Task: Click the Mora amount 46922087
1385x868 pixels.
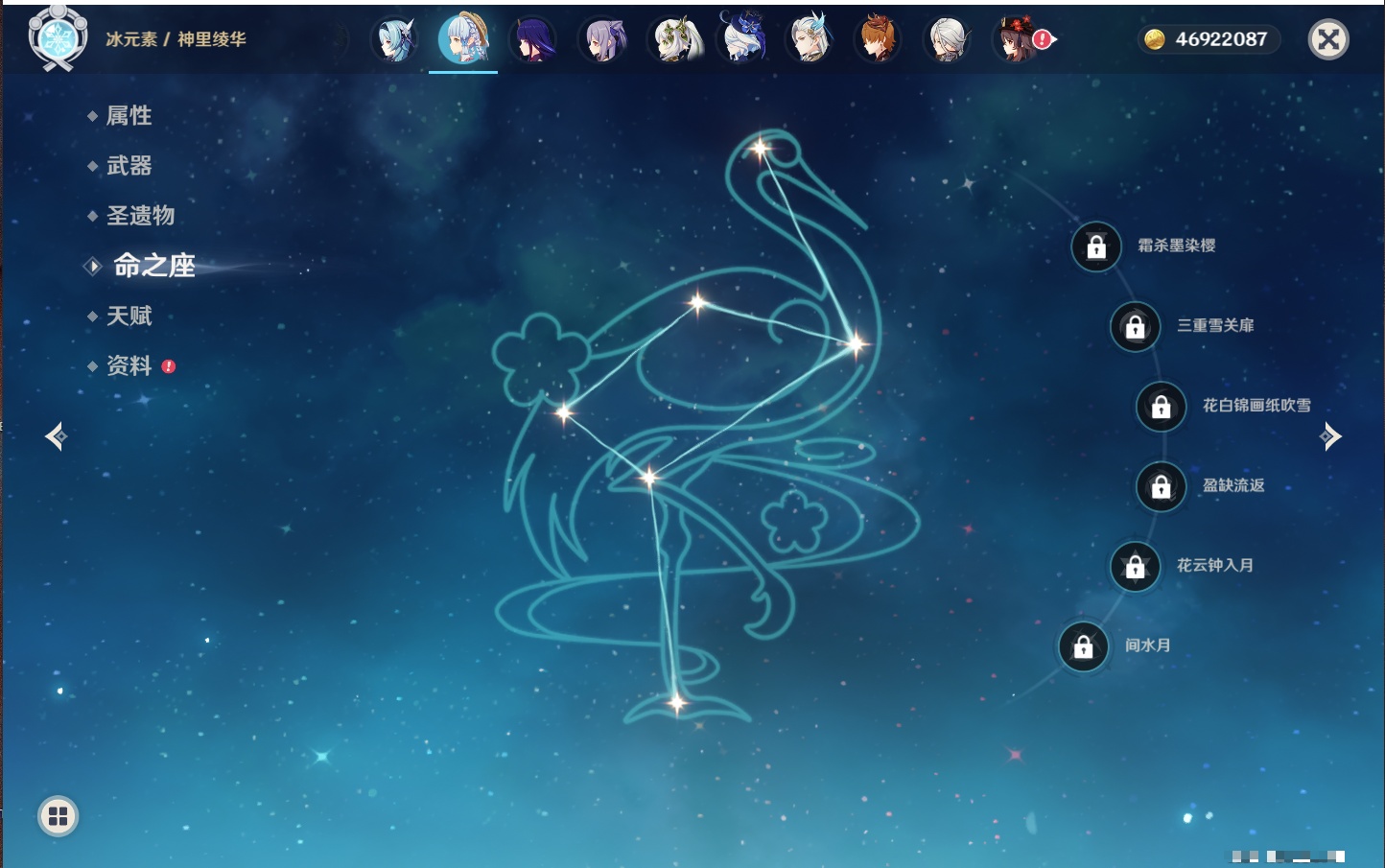Action: (1221, 39)
